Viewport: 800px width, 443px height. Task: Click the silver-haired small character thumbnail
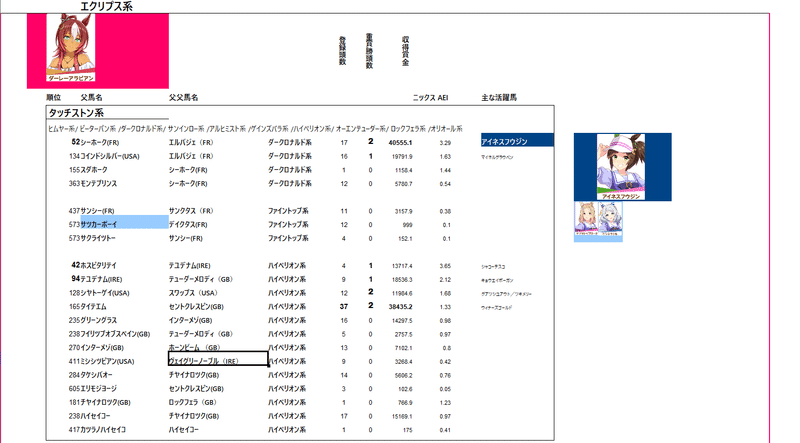click(x=610, y=219)
